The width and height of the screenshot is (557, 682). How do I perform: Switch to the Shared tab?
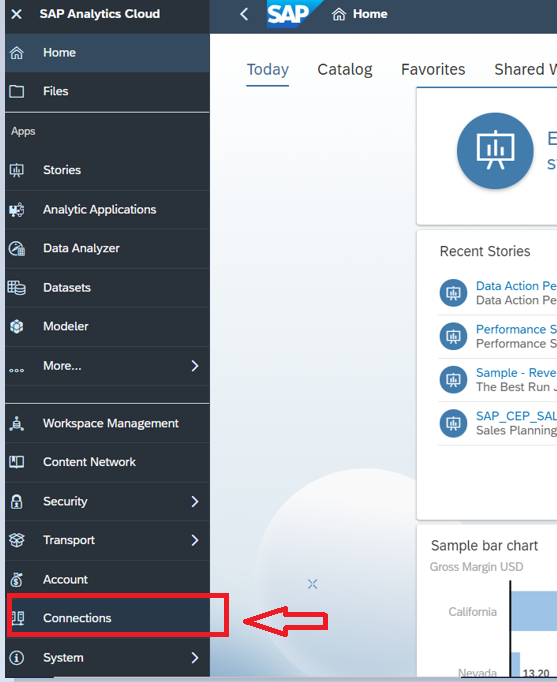[x=525, y=70]
